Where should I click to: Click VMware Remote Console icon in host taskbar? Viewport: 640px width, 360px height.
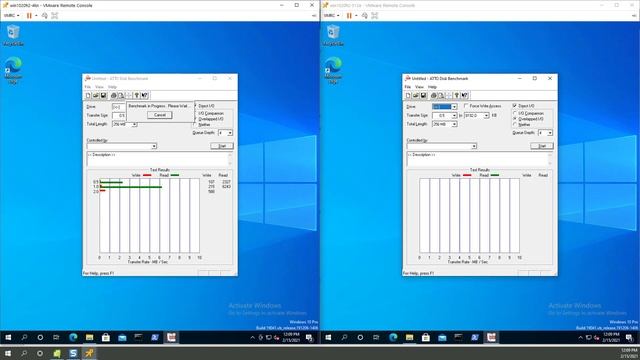pyautogui.click(x=89, y=353)
